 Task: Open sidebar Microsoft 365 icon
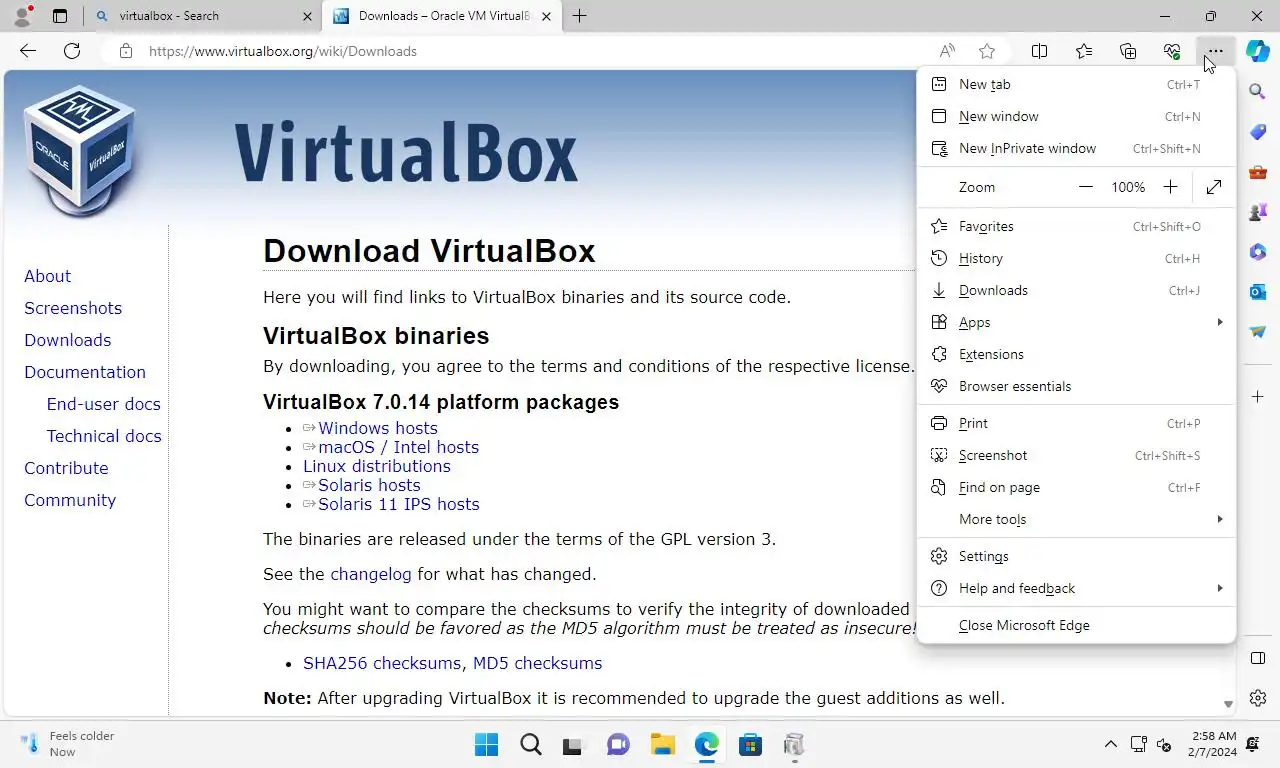[1258, 252]
